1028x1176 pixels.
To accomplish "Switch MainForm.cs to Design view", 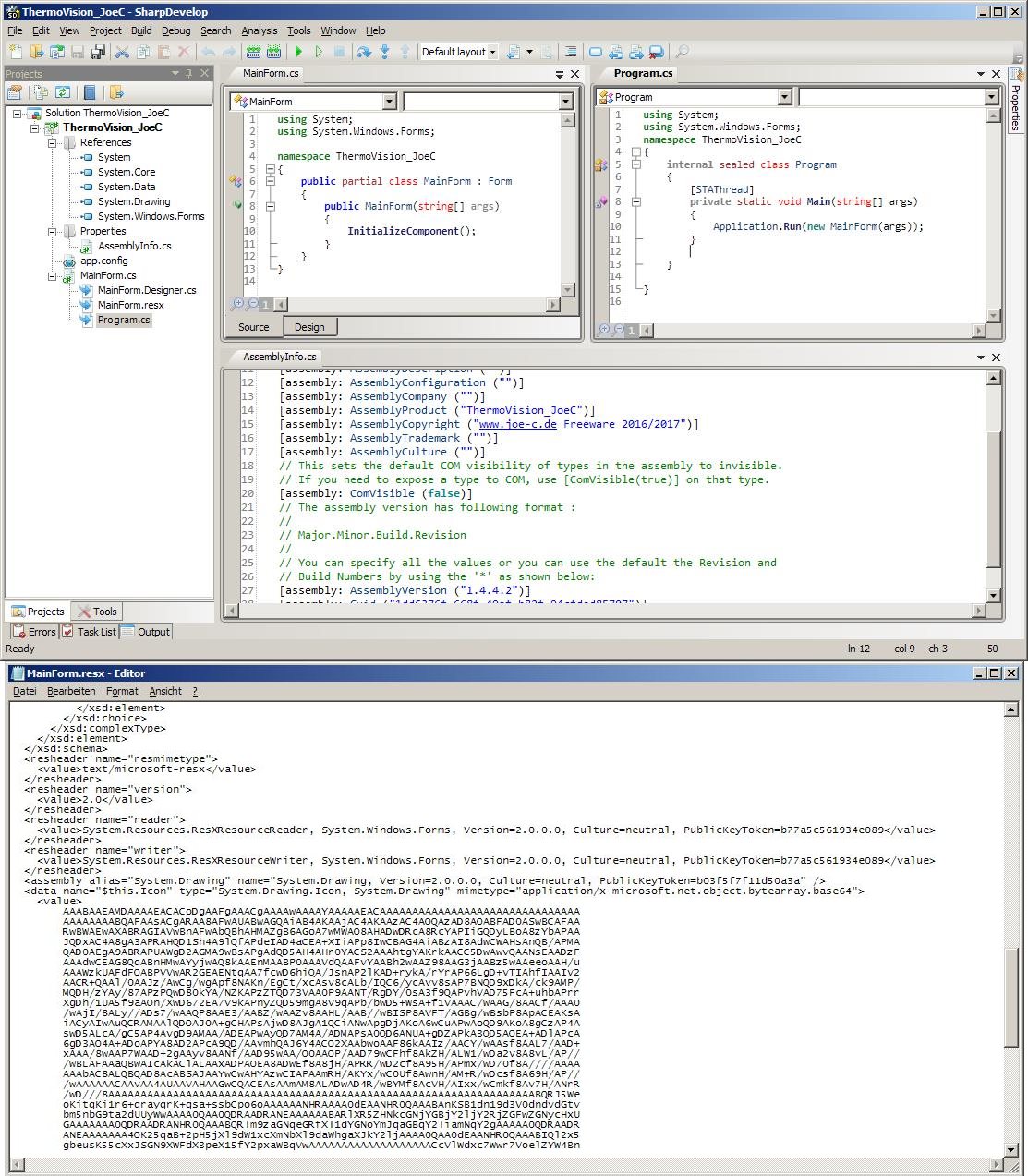I will (309, 327).
